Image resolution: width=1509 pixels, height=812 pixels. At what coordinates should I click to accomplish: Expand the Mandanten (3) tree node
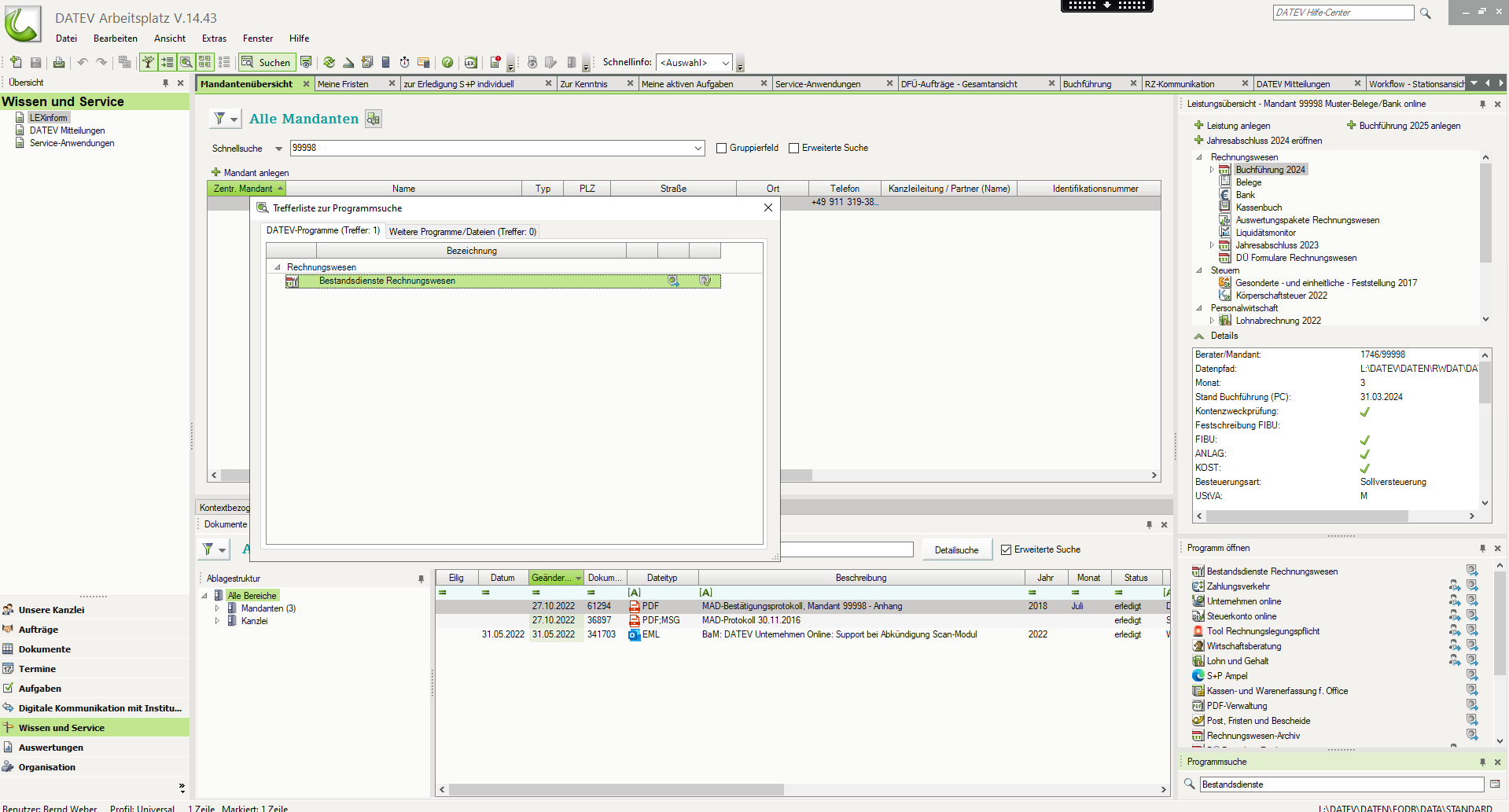218,608
